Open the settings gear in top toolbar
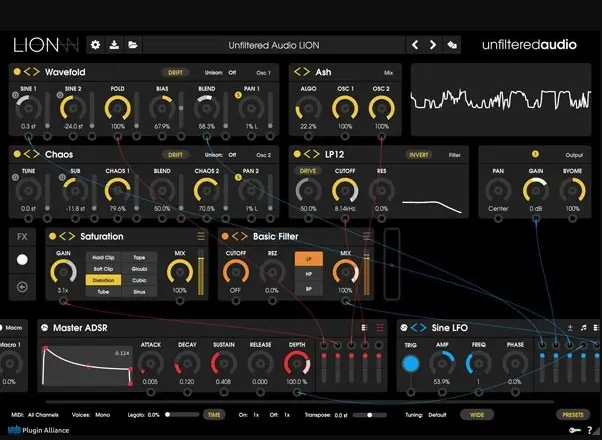Screen dimensions: 602x440 [95, 45]
